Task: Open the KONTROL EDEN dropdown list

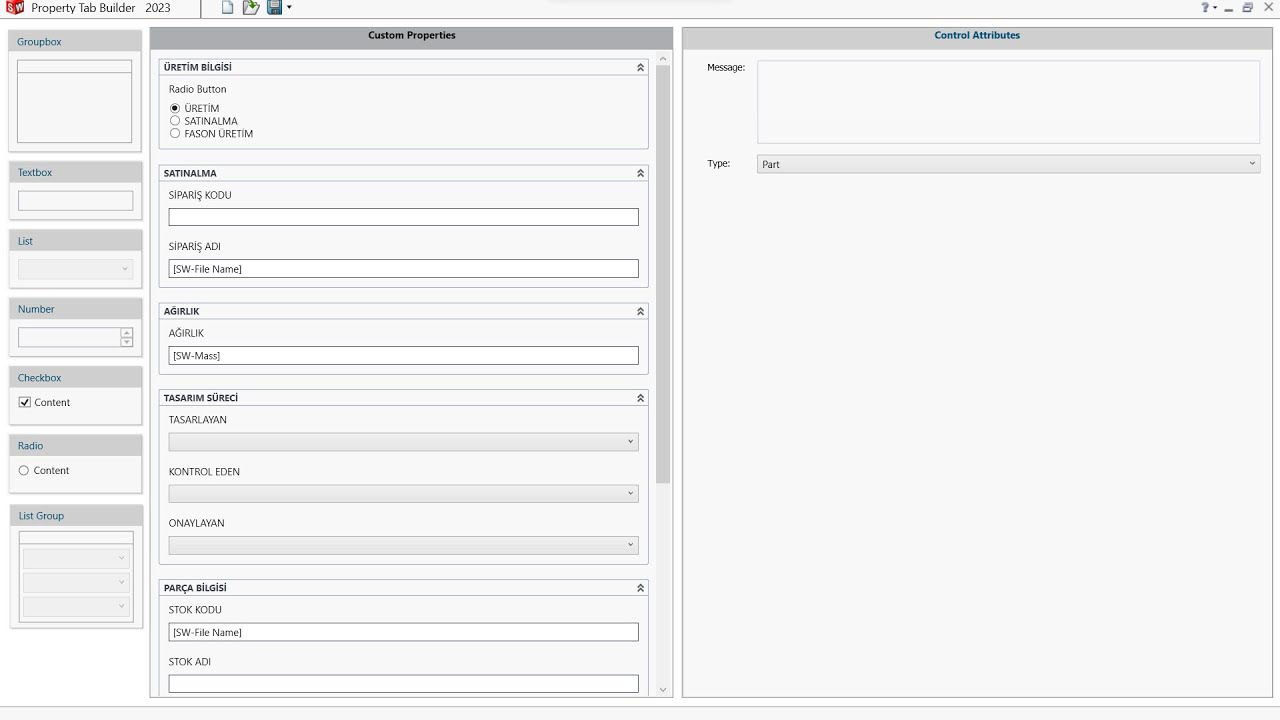Action: pyautogui.click(x=403, y=494)
